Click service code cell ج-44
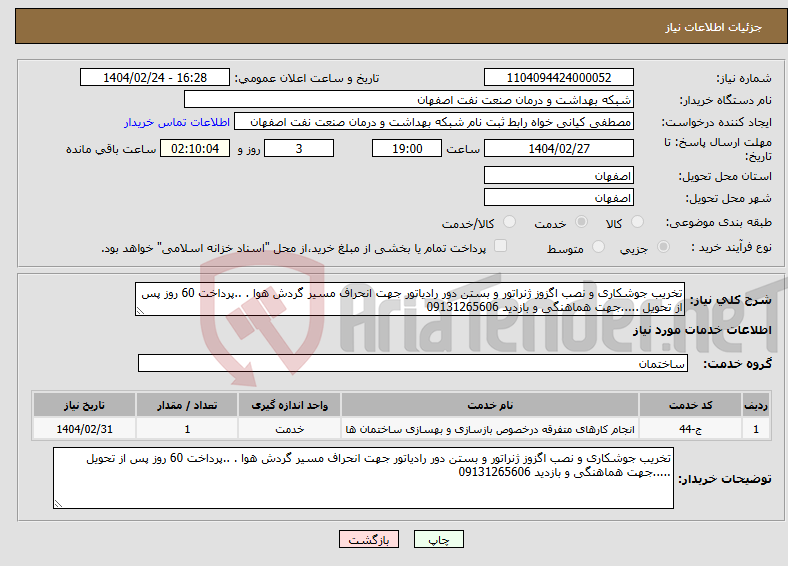Image resolution: width=788 pixels, height=566 pixels. click(x=691, y=429)
